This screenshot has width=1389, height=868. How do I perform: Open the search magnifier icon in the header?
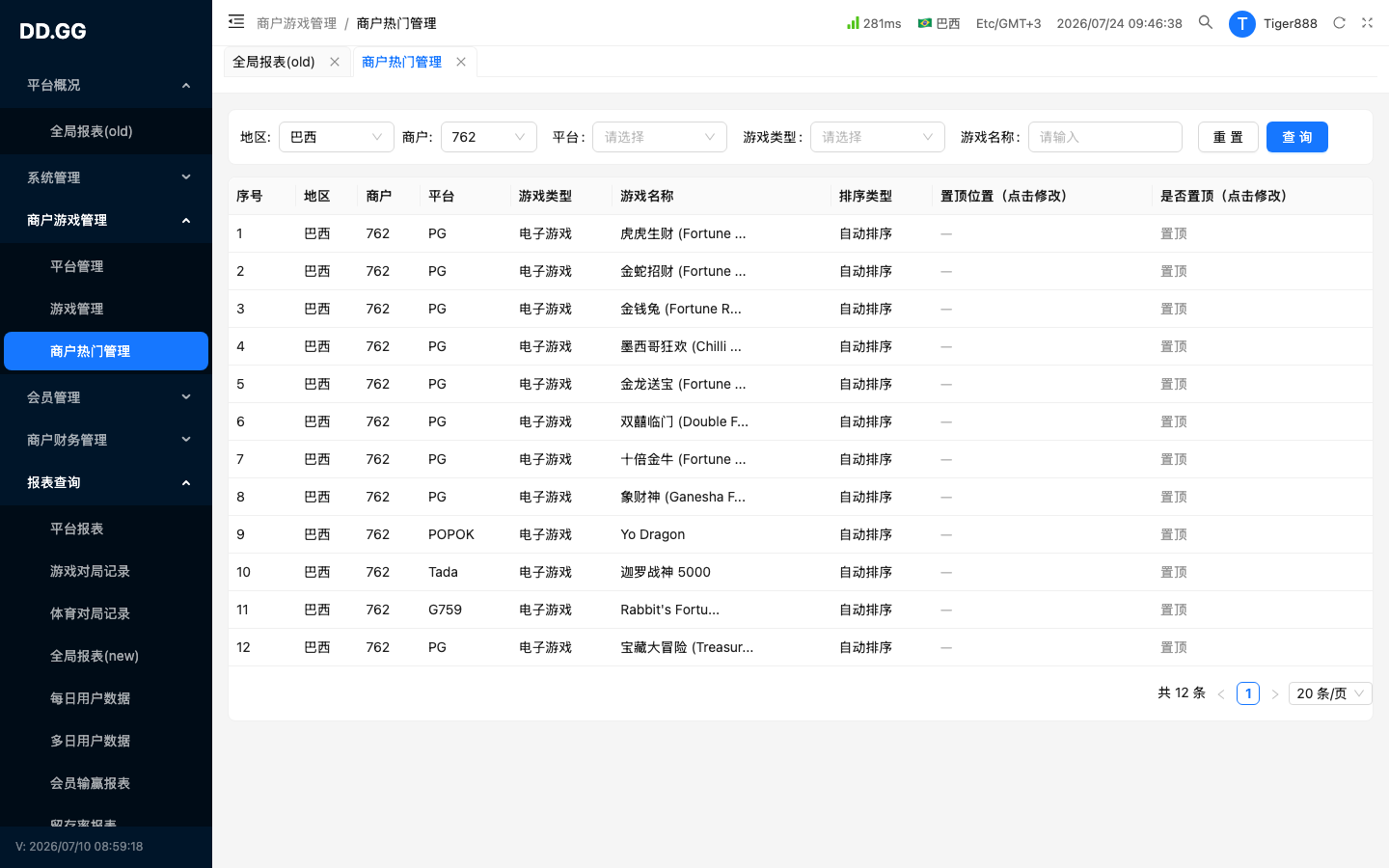(1206, 22)
